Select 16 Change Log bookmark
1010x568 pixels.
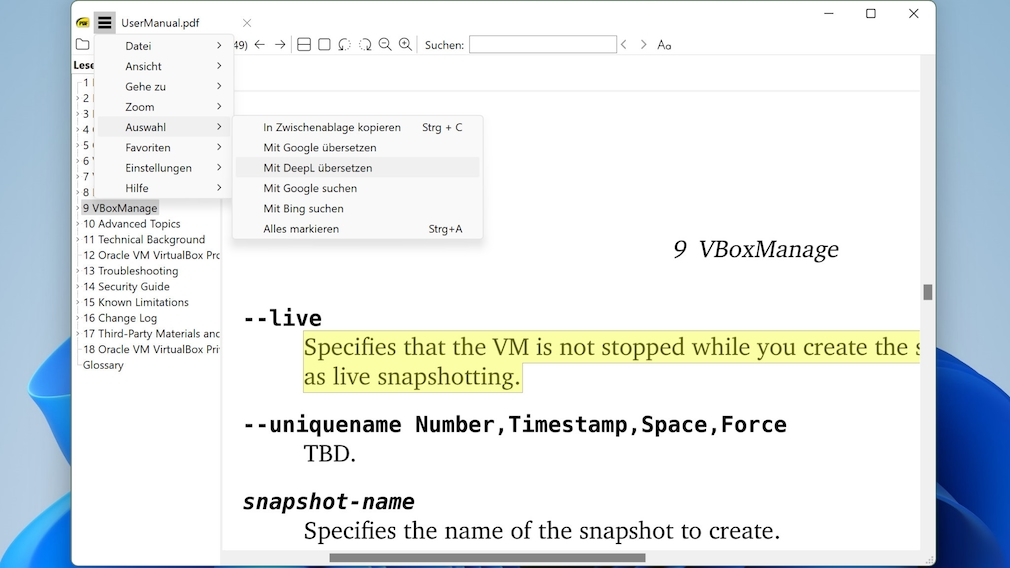tap(120, 318)
